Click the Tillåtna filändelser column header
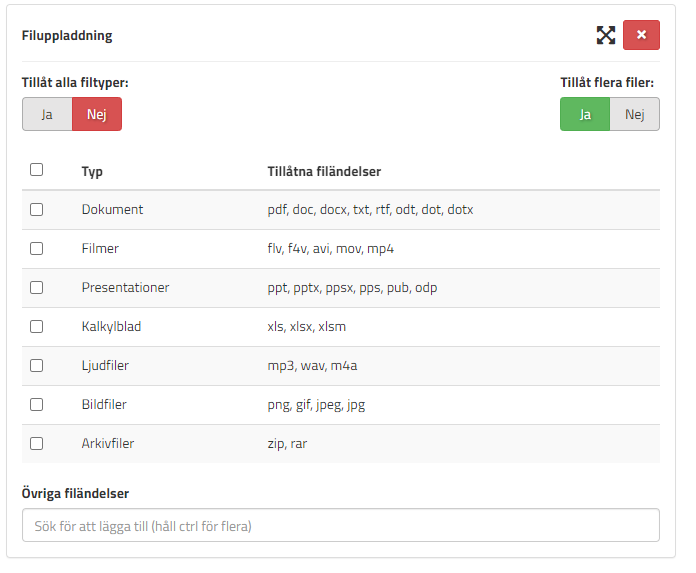This screenshot has height=573, width=696. tap(324, 171)
